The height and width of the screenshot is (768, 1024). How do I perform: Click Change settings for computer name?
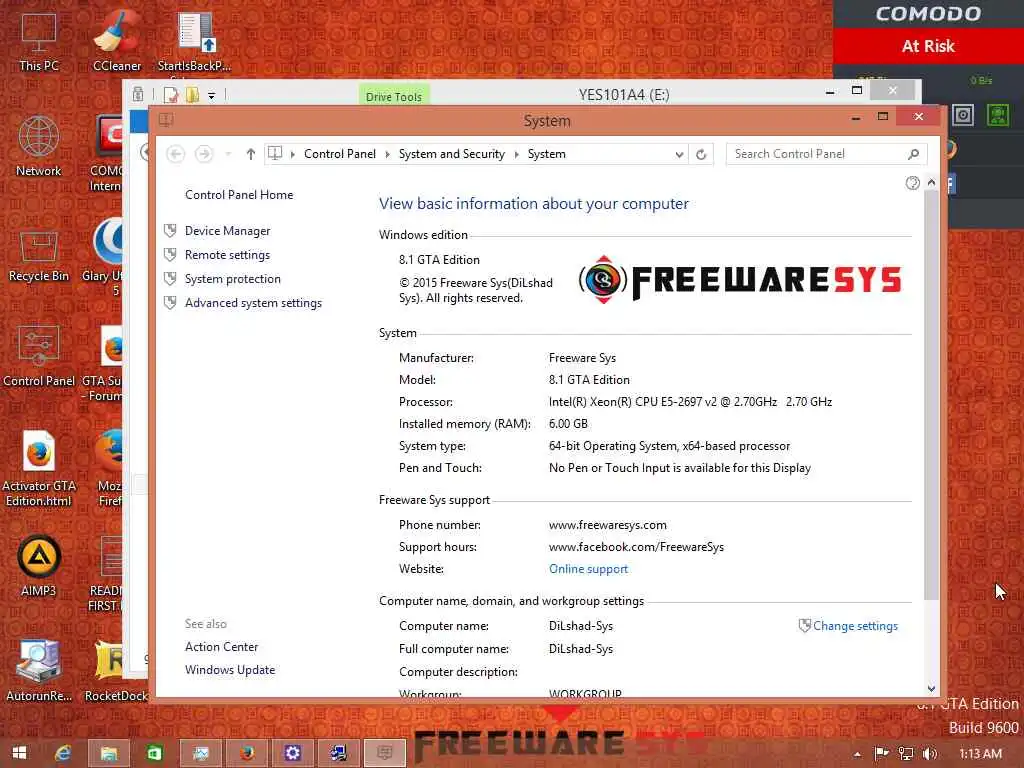855,626
